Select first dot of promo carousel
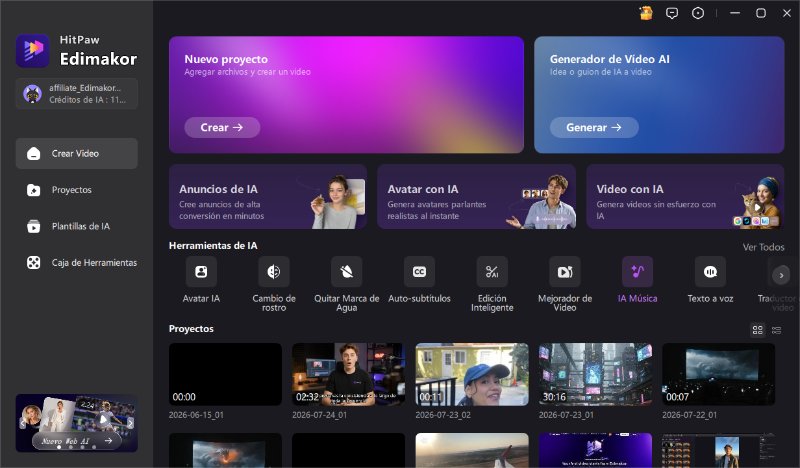800x468 pixels. pyautogui.click(x=59, y=447)
